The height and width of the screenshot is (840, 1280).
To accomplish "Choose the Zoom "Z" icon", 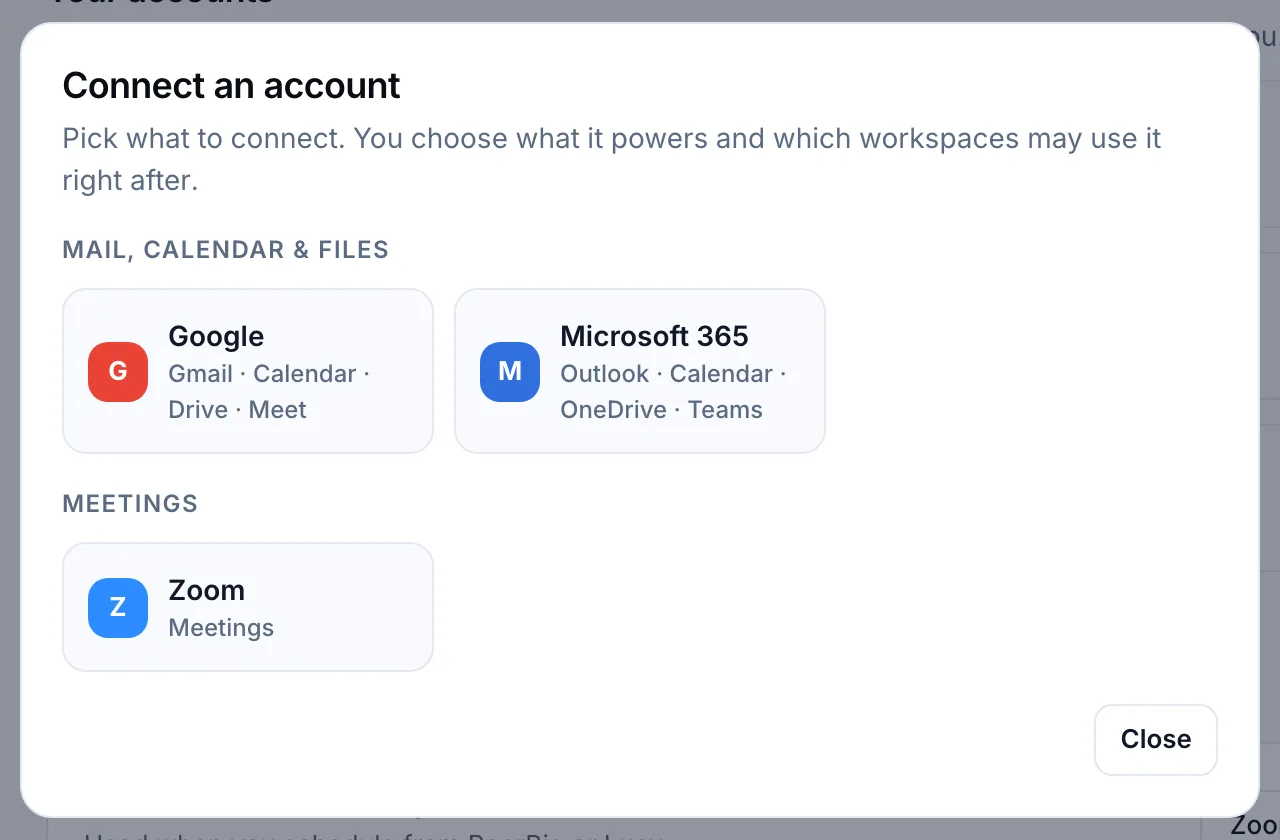I will [118, 608].
